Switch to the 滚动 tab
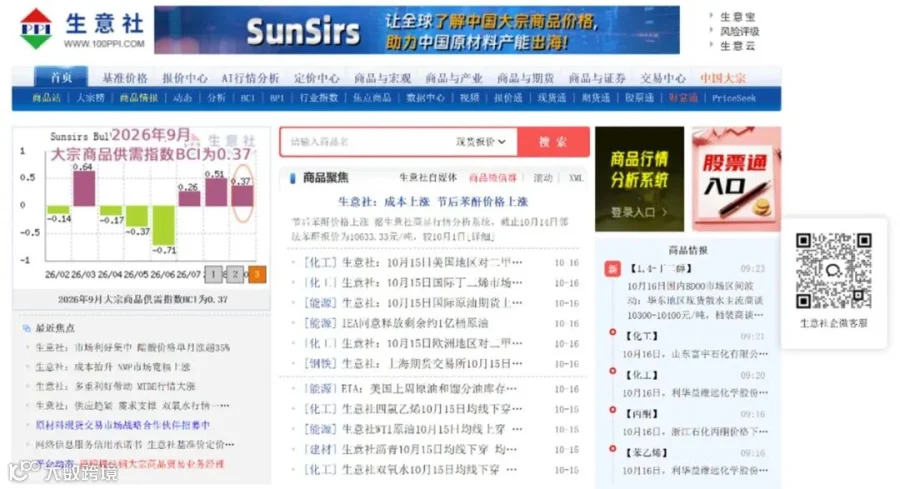 (x=543, y=178)
